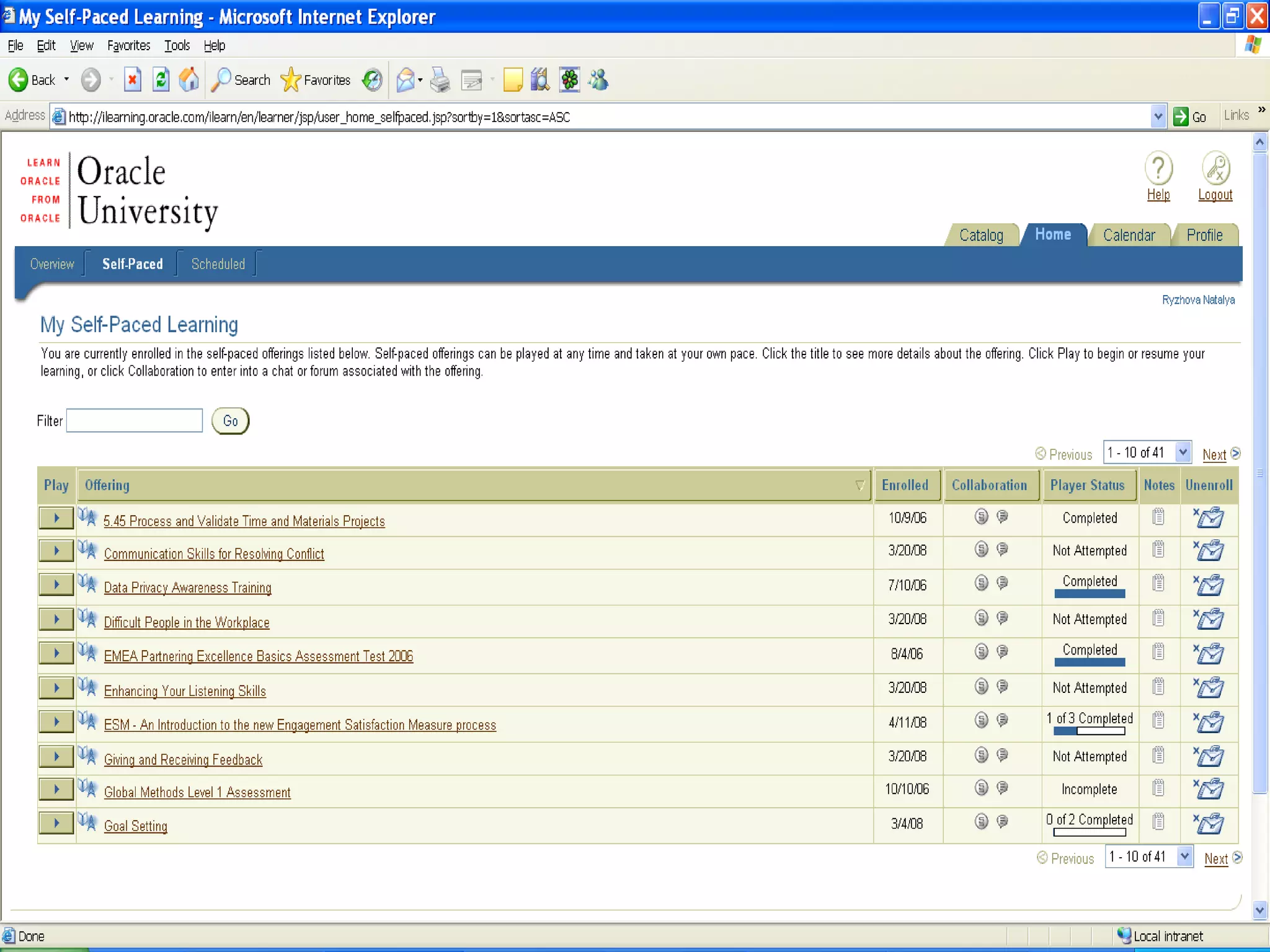Expand the address bar URL dropdown
1270x952 pixels.
coord(1158,117)
